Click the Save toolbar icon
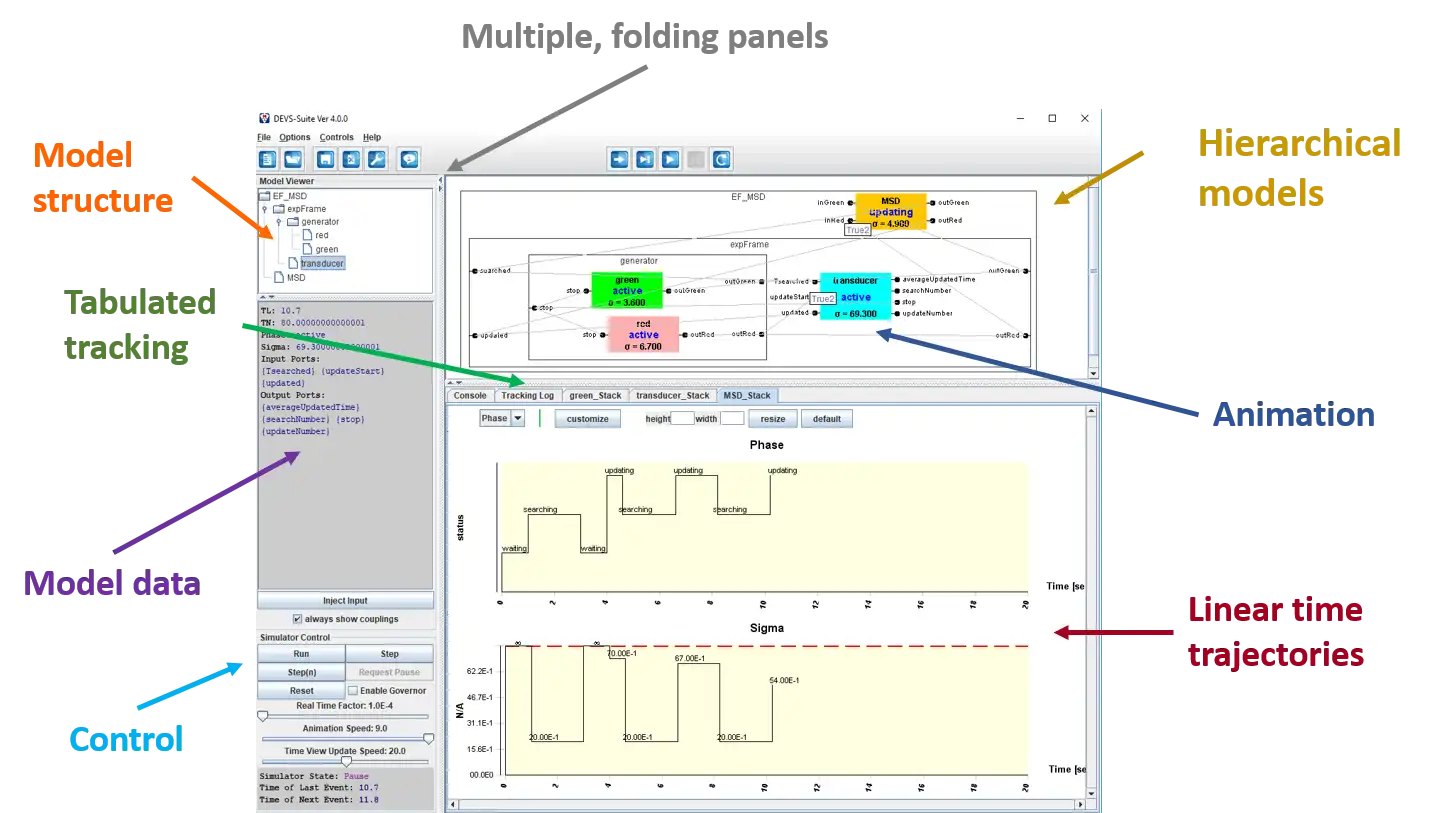Screen dimensions: 1437x813 [327, 159]
